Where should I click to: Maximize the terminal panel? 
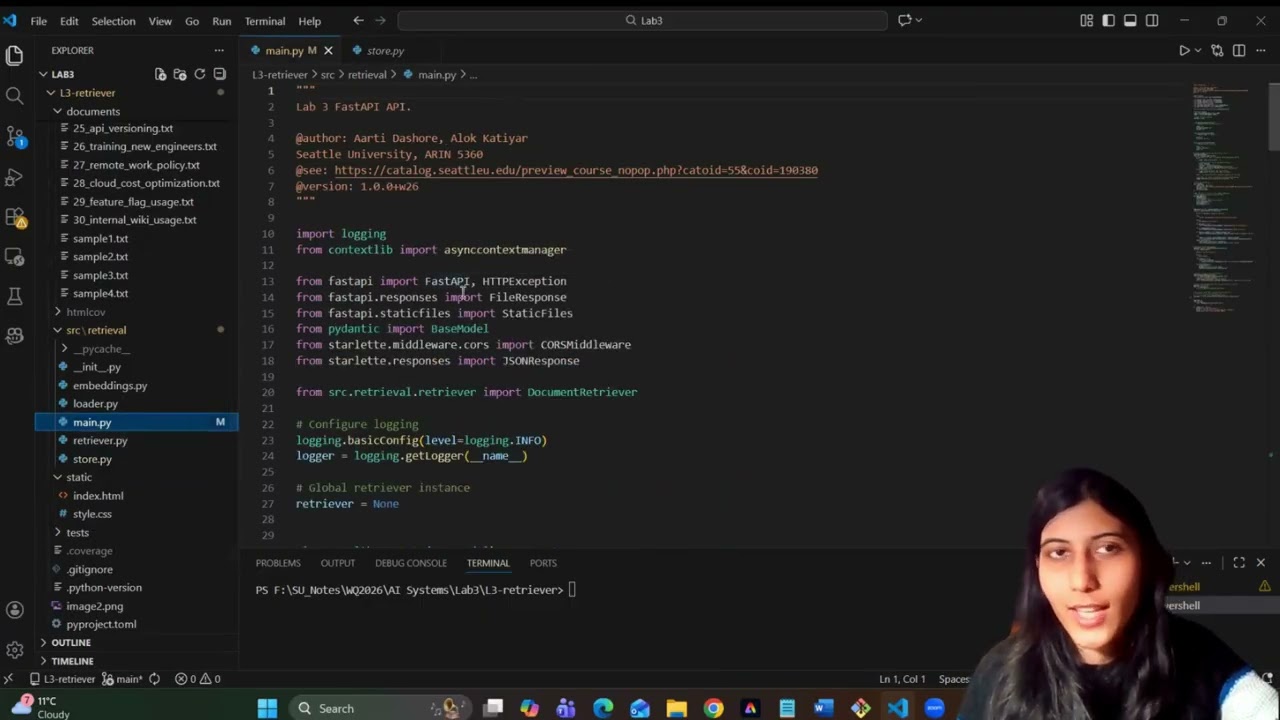click(x=1239, y=563)
